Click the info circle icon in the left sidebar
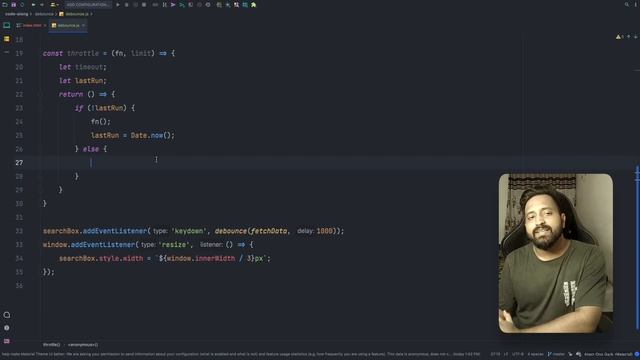640x360 pixels. pyautogui.click(x=7, y=328)
